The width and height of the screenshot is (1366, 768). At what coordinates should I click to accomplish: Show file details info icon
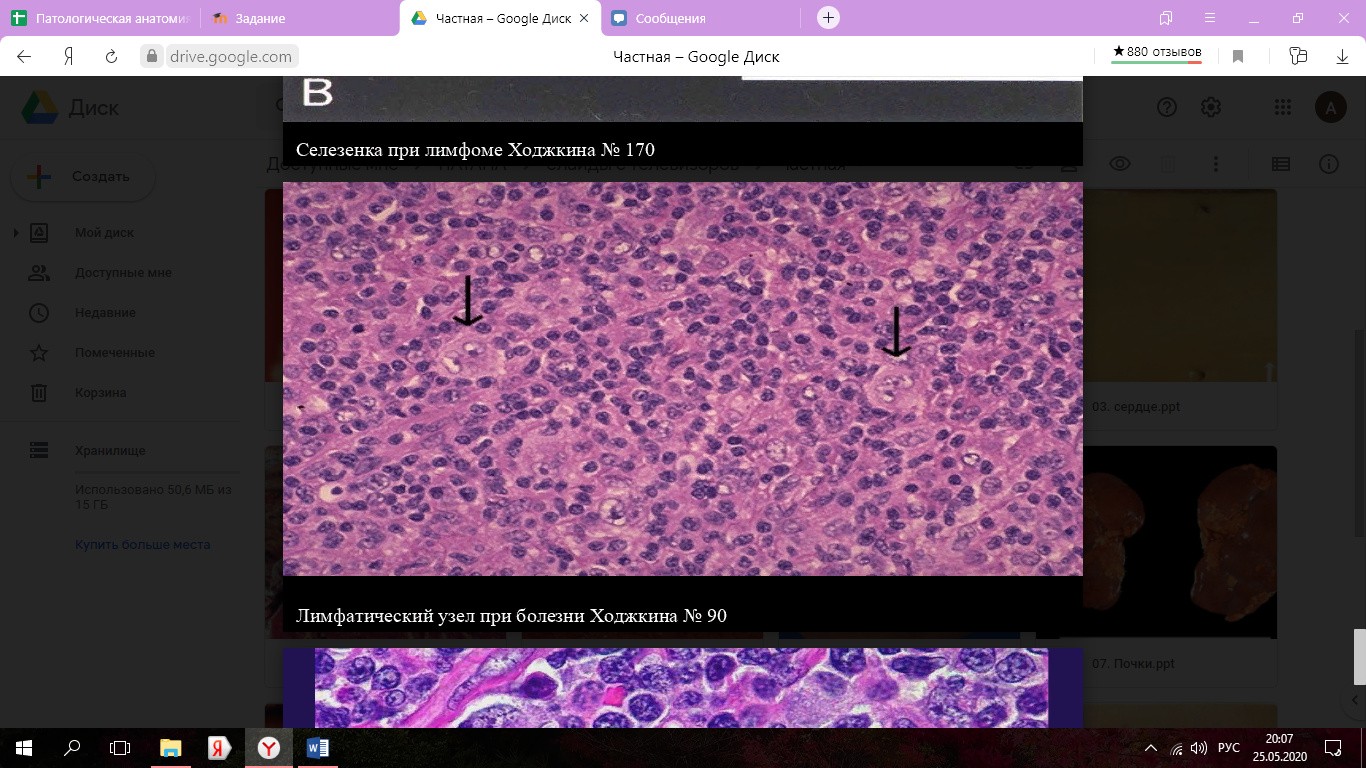1328,164
